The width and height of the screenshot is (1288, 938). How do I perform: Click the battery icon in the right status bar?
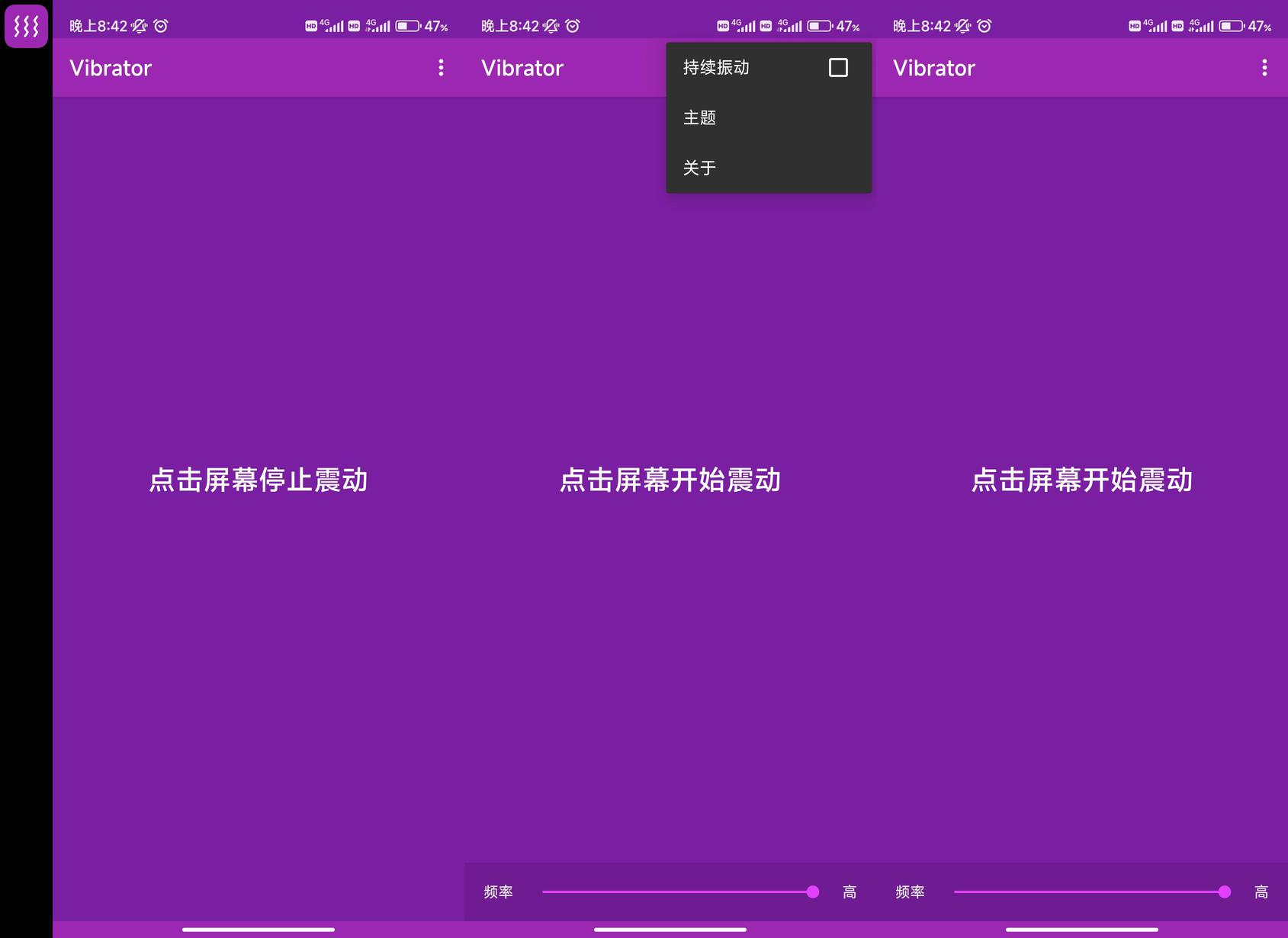click(x=1232, y=26)
